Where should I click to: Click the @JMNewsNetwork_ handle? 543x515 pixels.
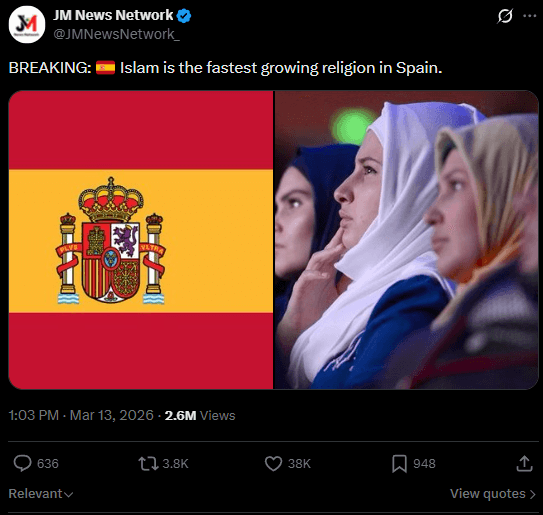point(116,34)
